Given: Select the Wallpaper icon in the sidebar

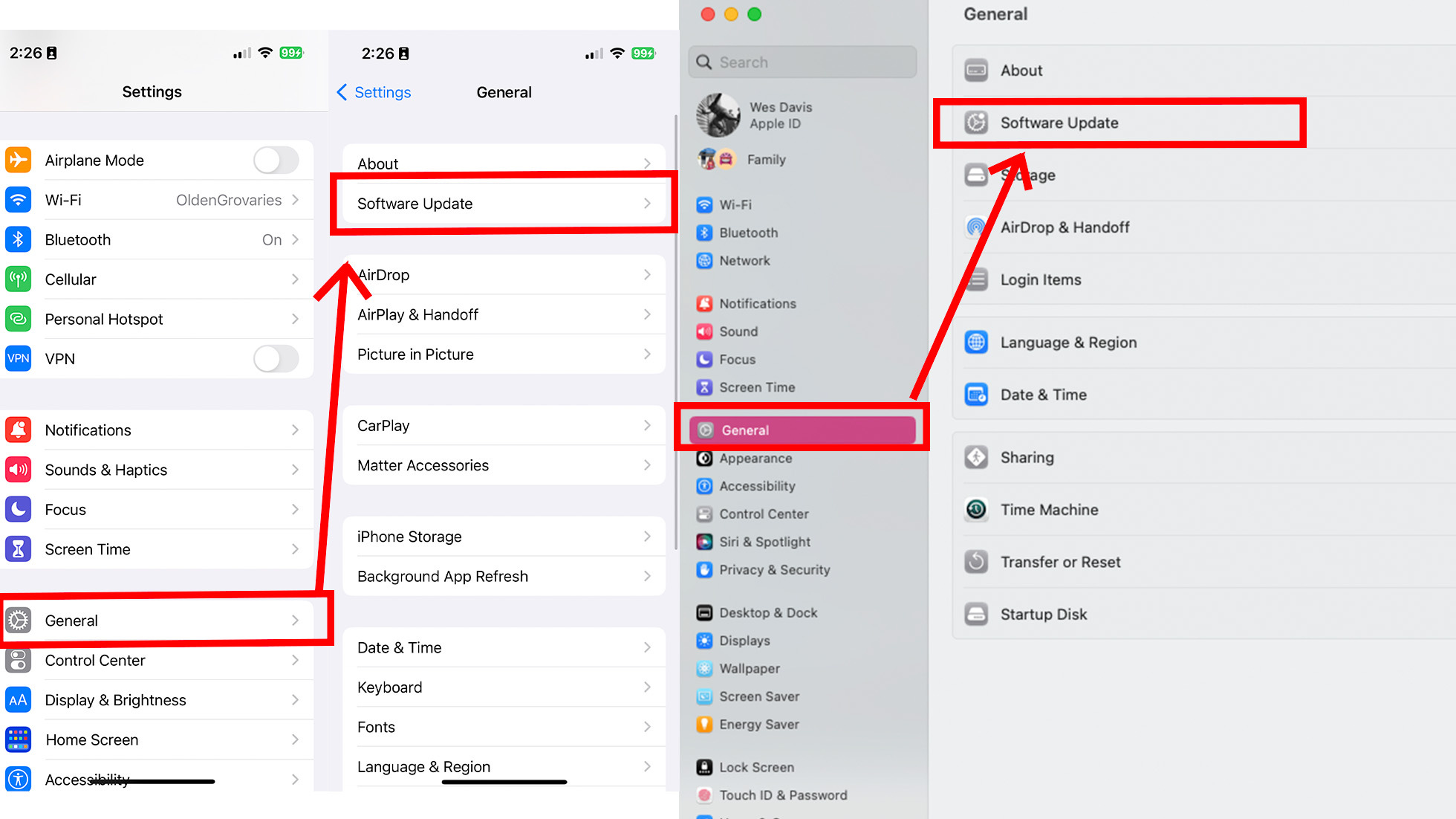Looking at the screenshot, I should tap(703, 668).
